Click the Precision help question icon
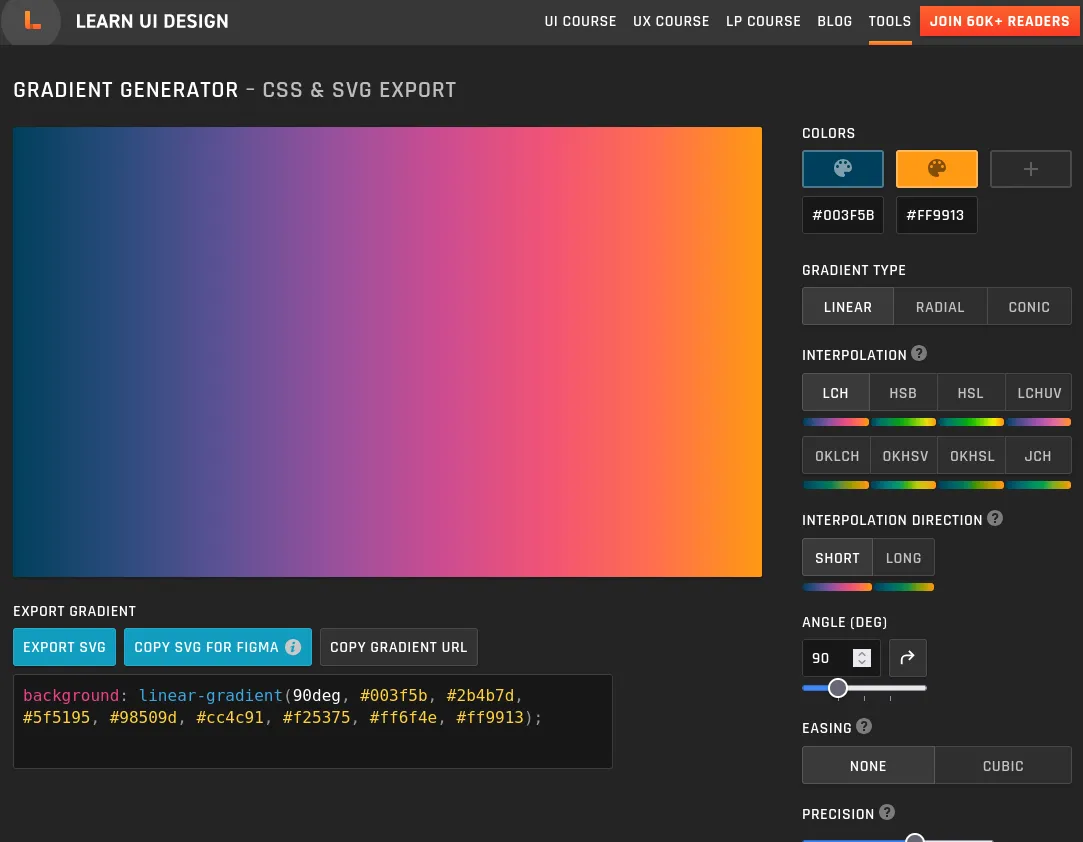Screen dimensions: 1083x842 (x=887, y=813)
